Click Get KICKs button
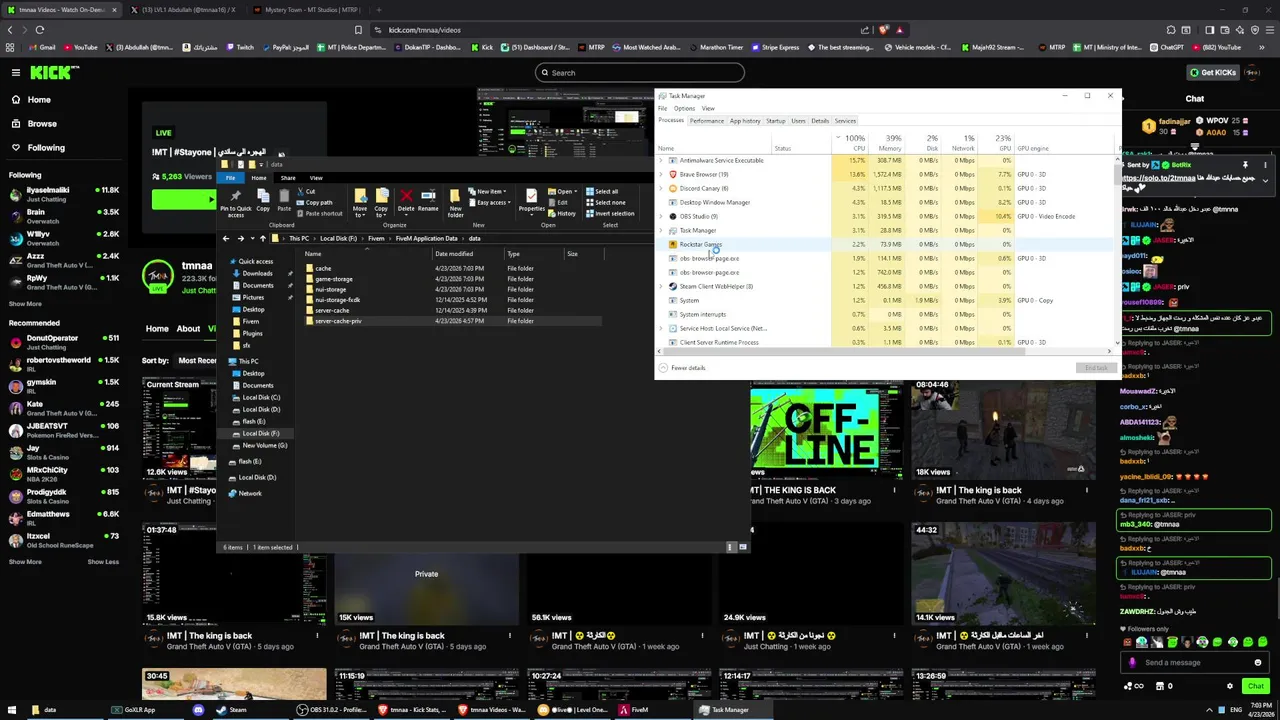1280x720 pixels. click(1213, 72)
